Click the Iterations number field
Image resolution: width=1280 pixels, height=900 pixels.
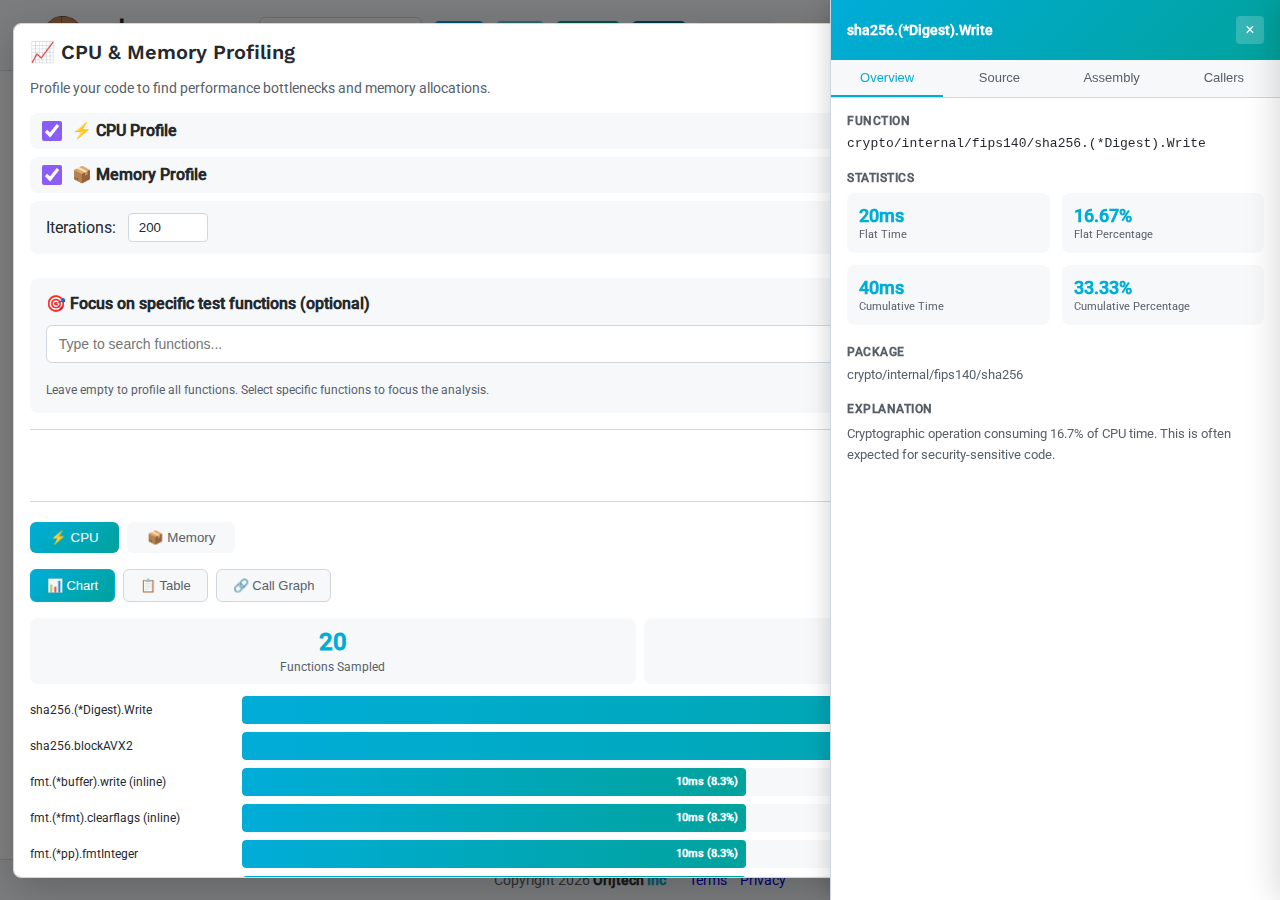tap(167, 227)
